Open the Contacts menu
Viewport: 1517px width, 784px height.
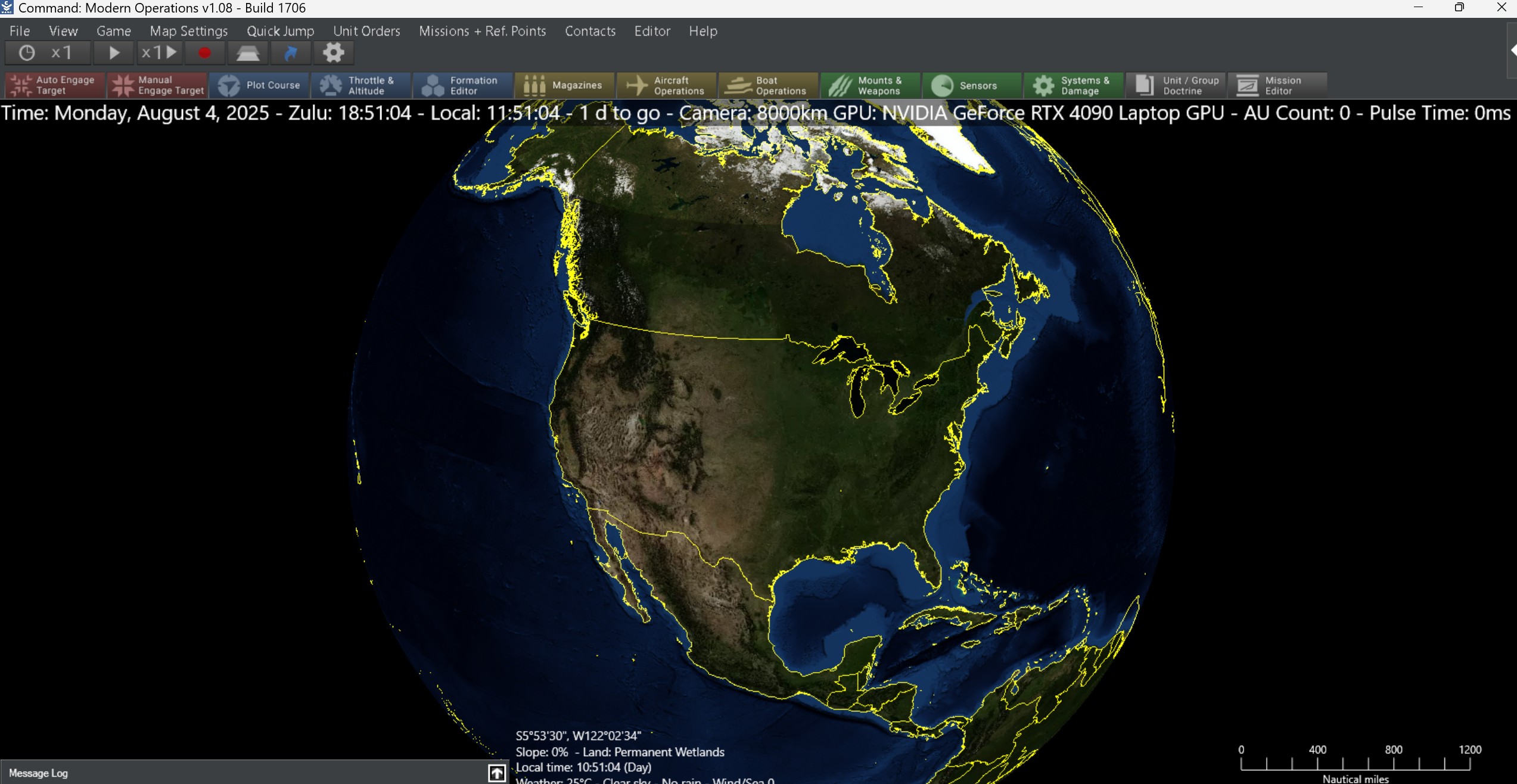pyautogui.click(x=590, y=31)
